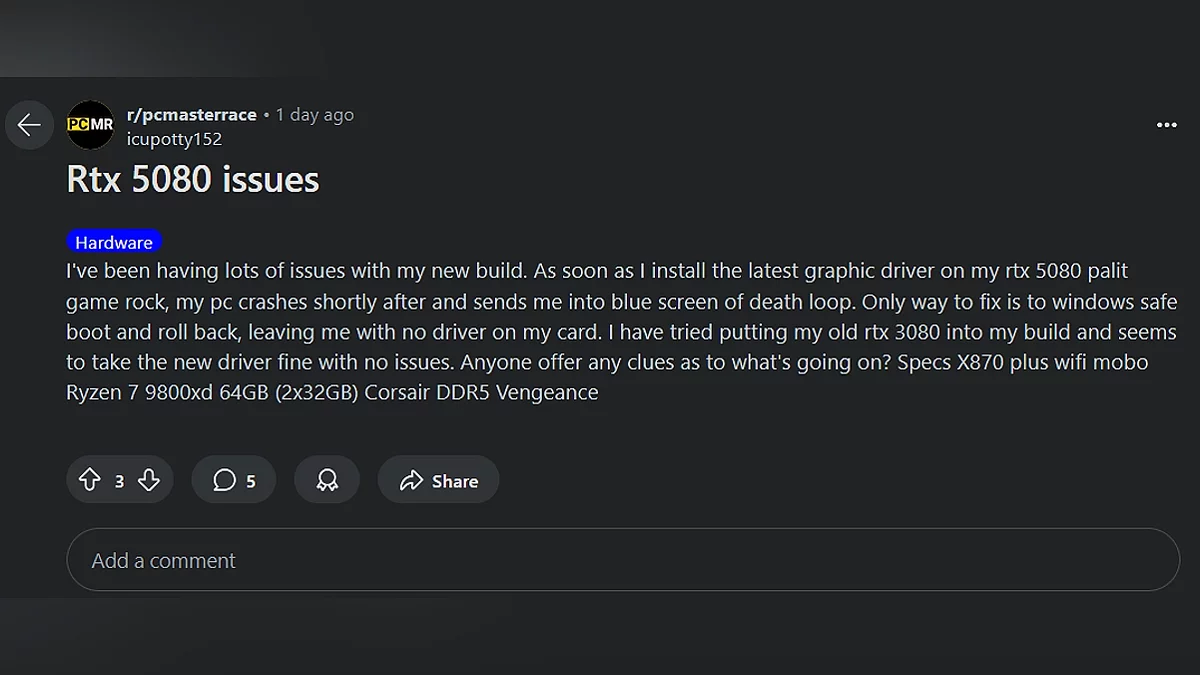The width and height of the screenshot is (1200, 675).
Task: View the icupotty152 user profile
Action: 174,139
